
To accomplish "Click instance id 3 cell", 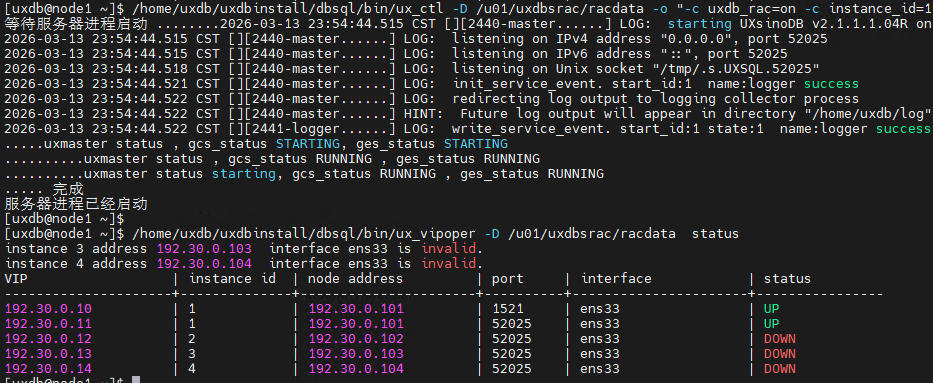I will (x=192, y=354).
